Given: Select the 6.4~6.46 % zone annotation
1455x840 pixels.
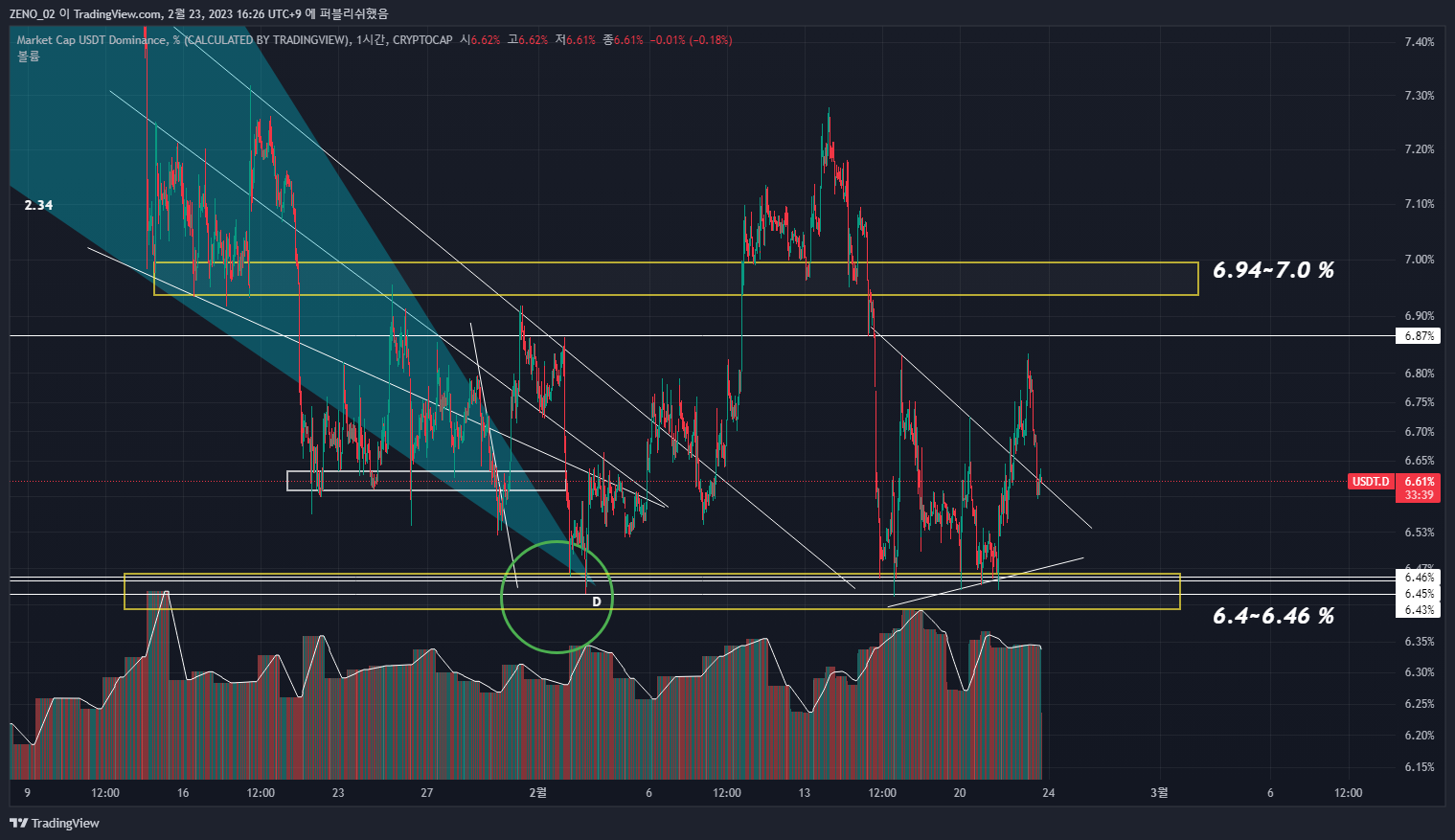Looking at the screenshot, I should click(x=1273, y=616).
